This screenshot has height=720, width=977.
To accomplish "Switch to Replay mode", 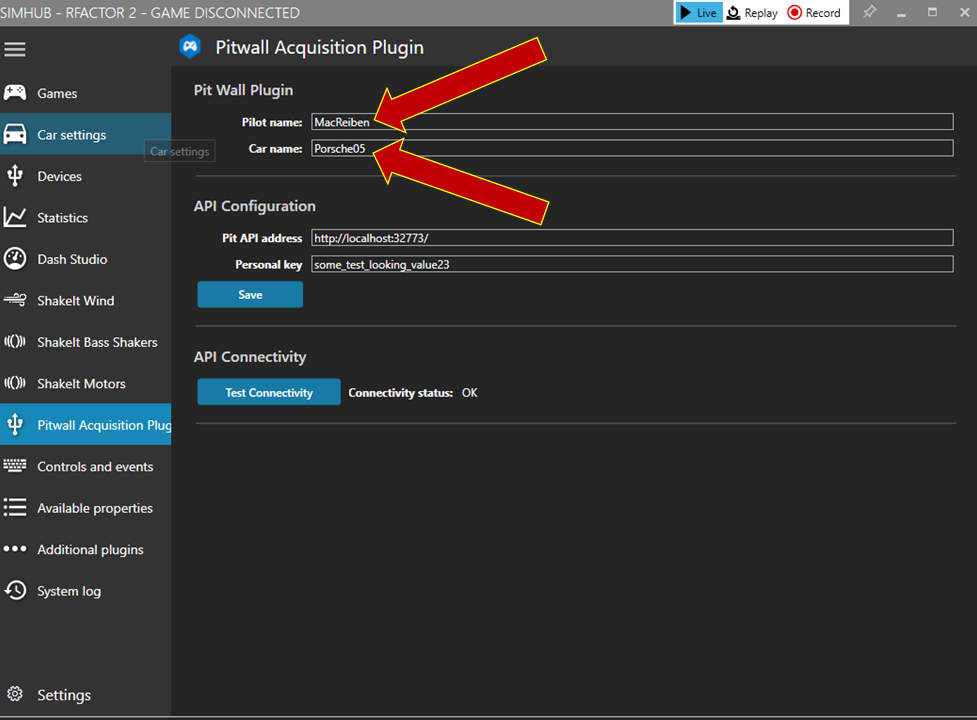I will tap(753, 12).
